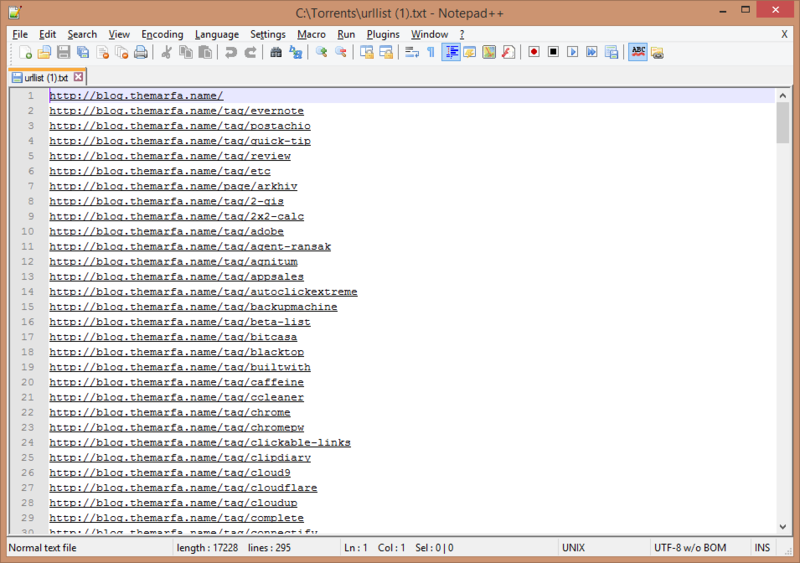Open the user defined language dialog icon
This screenshot has height=563, width=800.
[x=470, y=52]
